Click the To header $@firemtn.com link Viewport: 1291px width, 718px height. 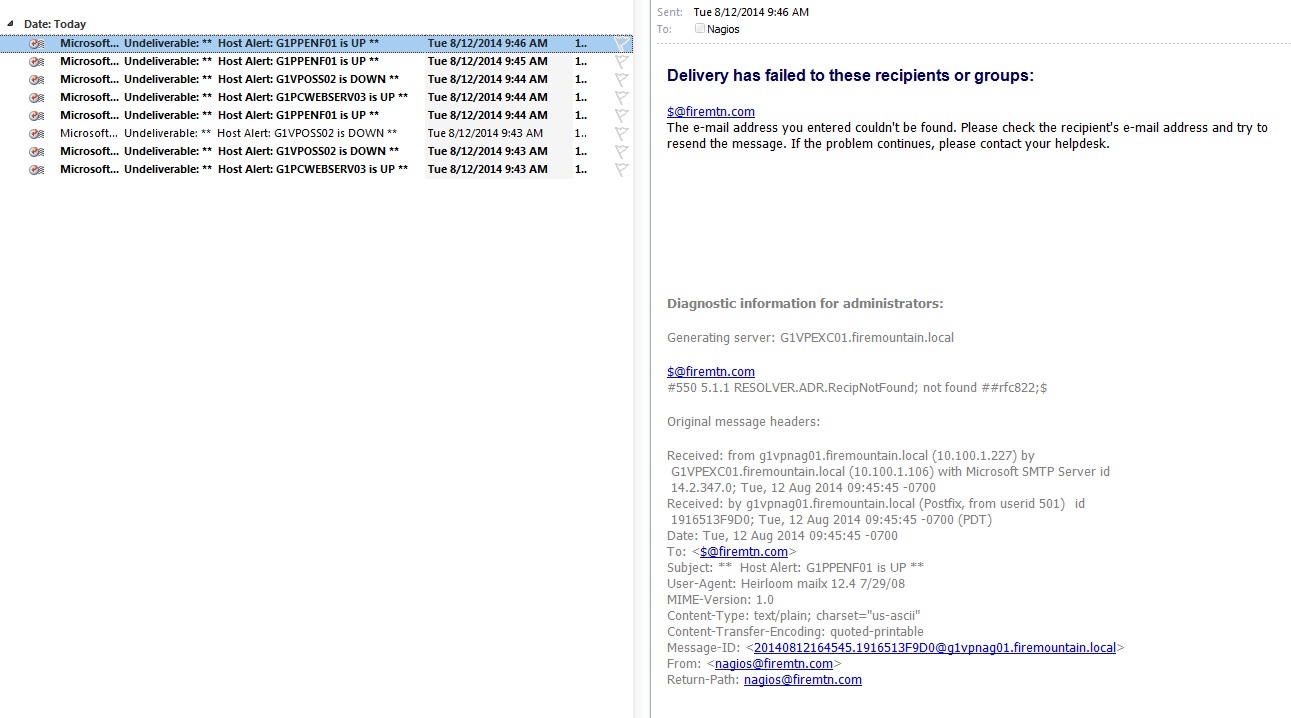pos(744,552)
